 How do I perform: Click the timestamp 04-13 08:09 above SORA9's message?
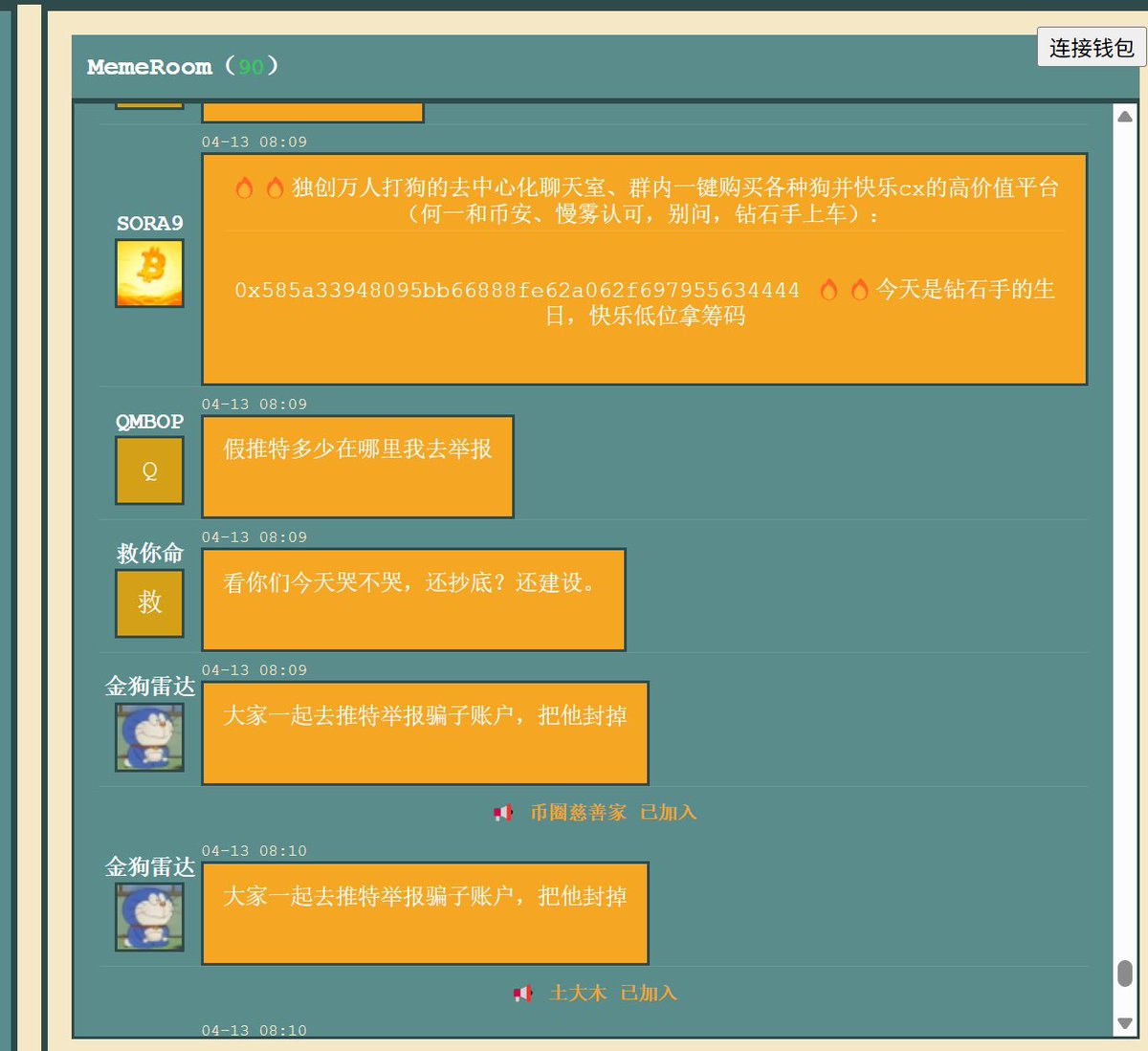pos(254,142)
